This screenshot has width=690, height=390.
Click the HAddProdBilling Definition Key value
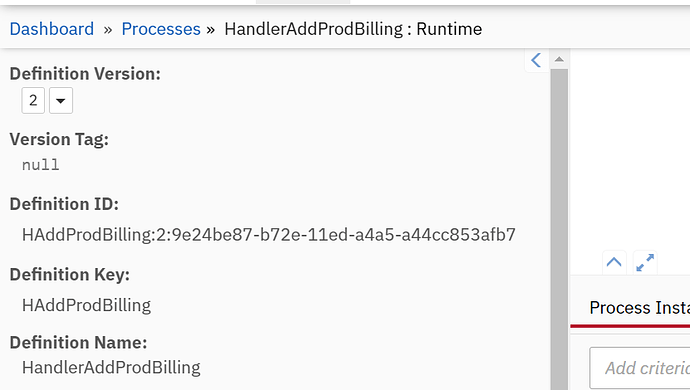tap(86, 305)
